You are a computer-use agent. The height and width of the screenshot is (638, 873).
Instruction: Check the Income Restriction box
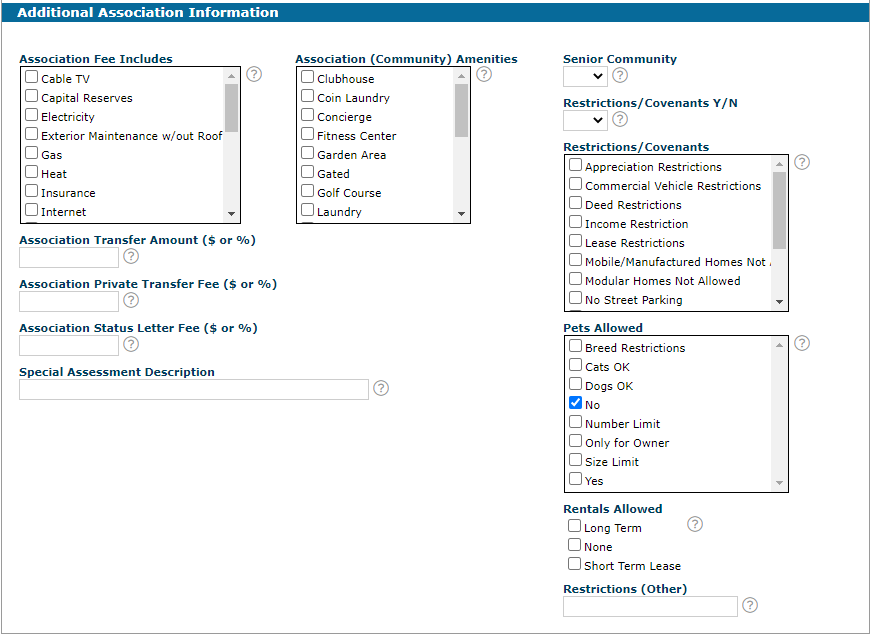(575, 222)
